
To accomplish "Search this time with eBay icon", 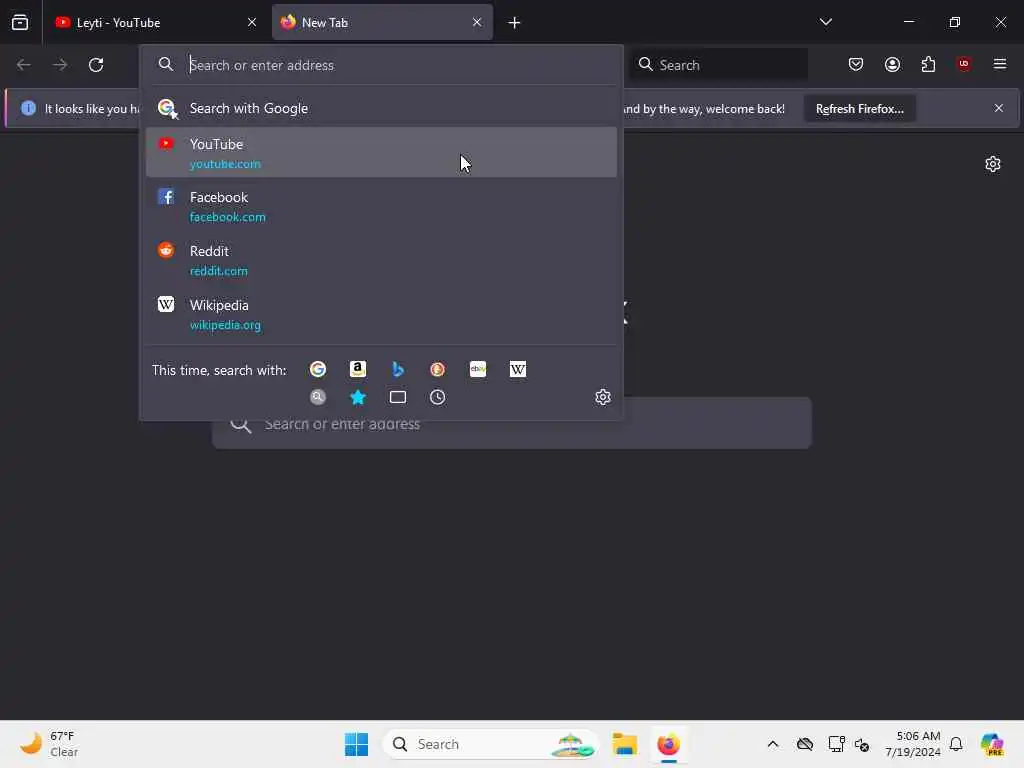I will click(478, 370).
